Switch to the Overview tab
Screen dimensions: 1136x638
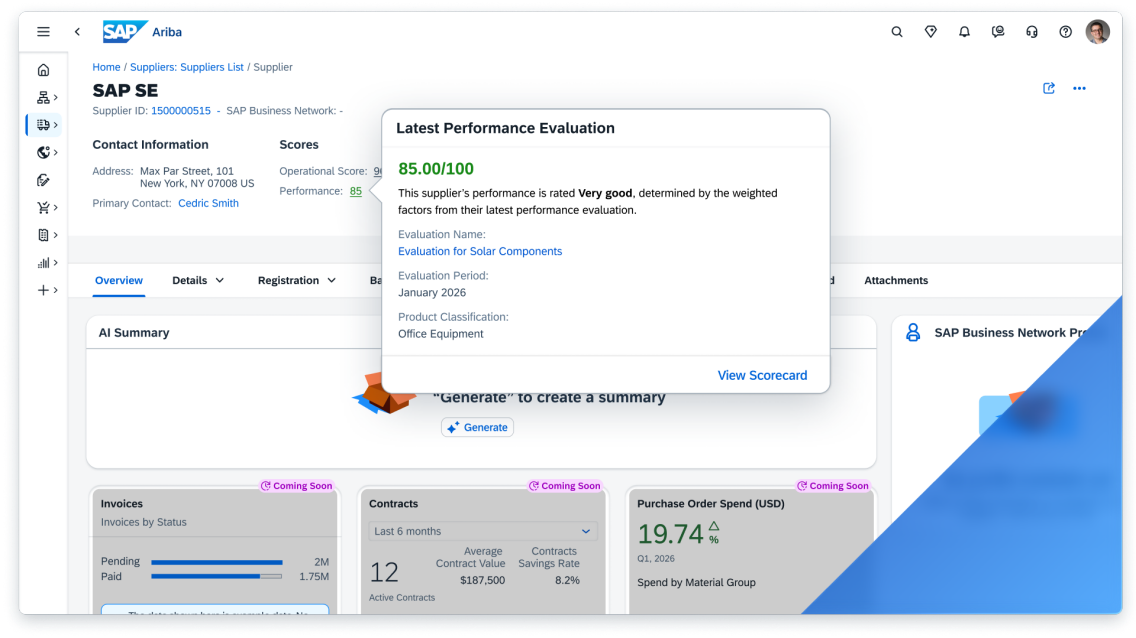pos(119,280)
